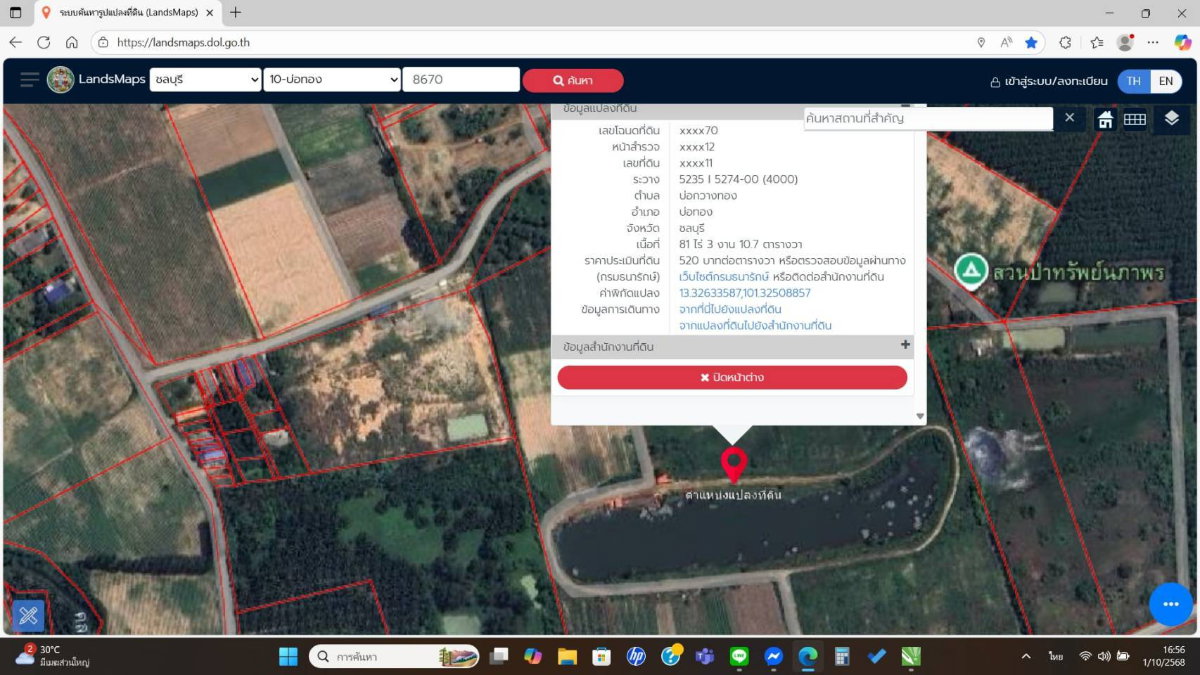Open the parcel coordinates link
The height and width of the screenshot is (675, 1200).
tap(744, 293)
